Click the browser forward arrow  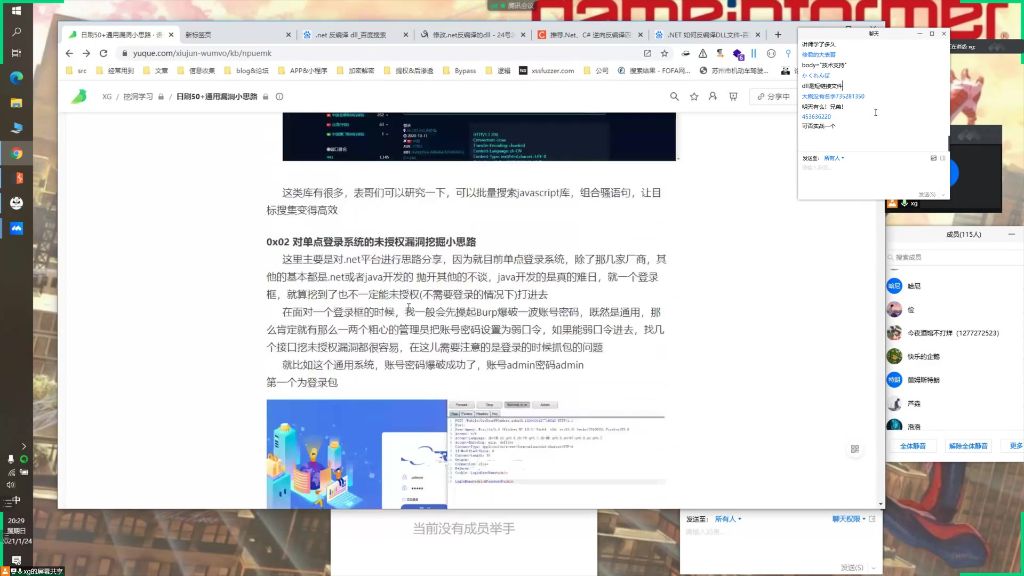pyautogui.click(x=86, y=53)
